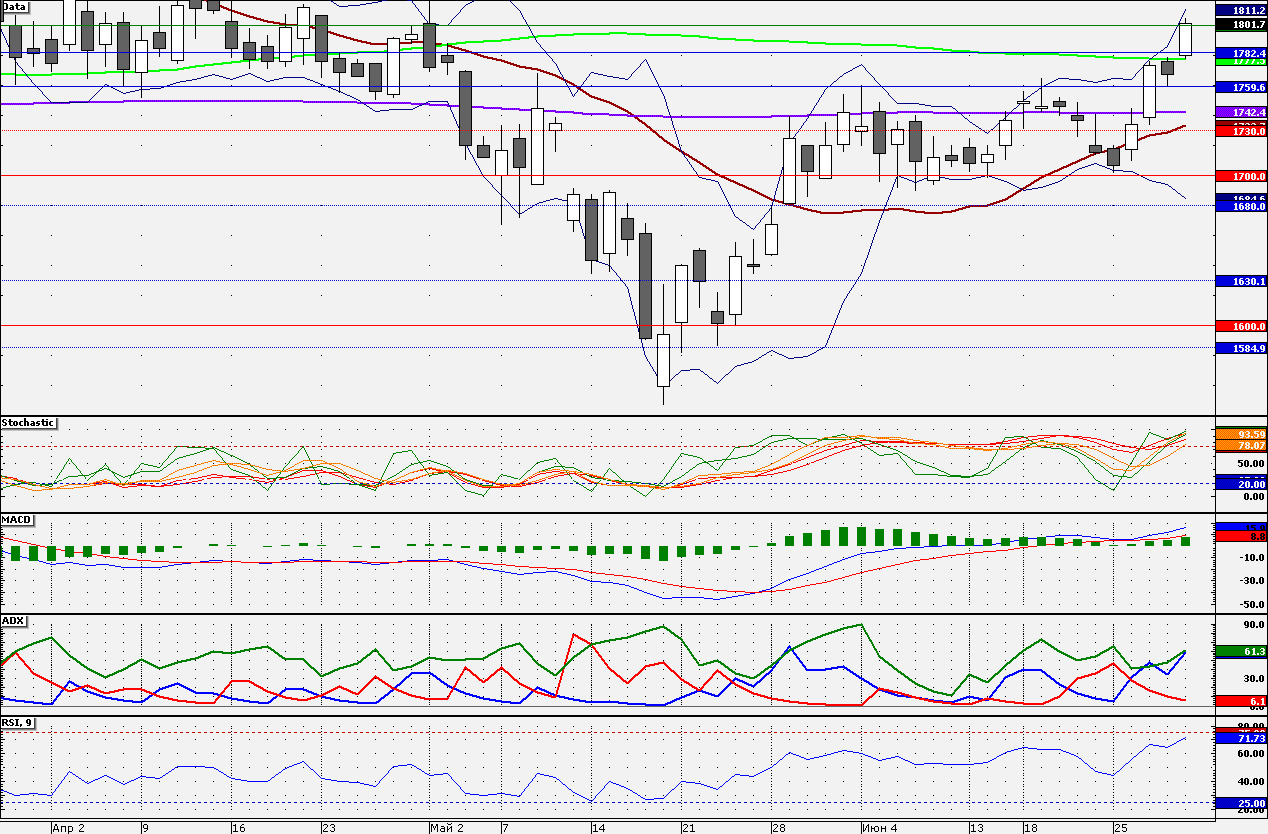Screen dimensions: 1268x834
Task: Select the ADX indicator panel label
Action: click(13, 620)
